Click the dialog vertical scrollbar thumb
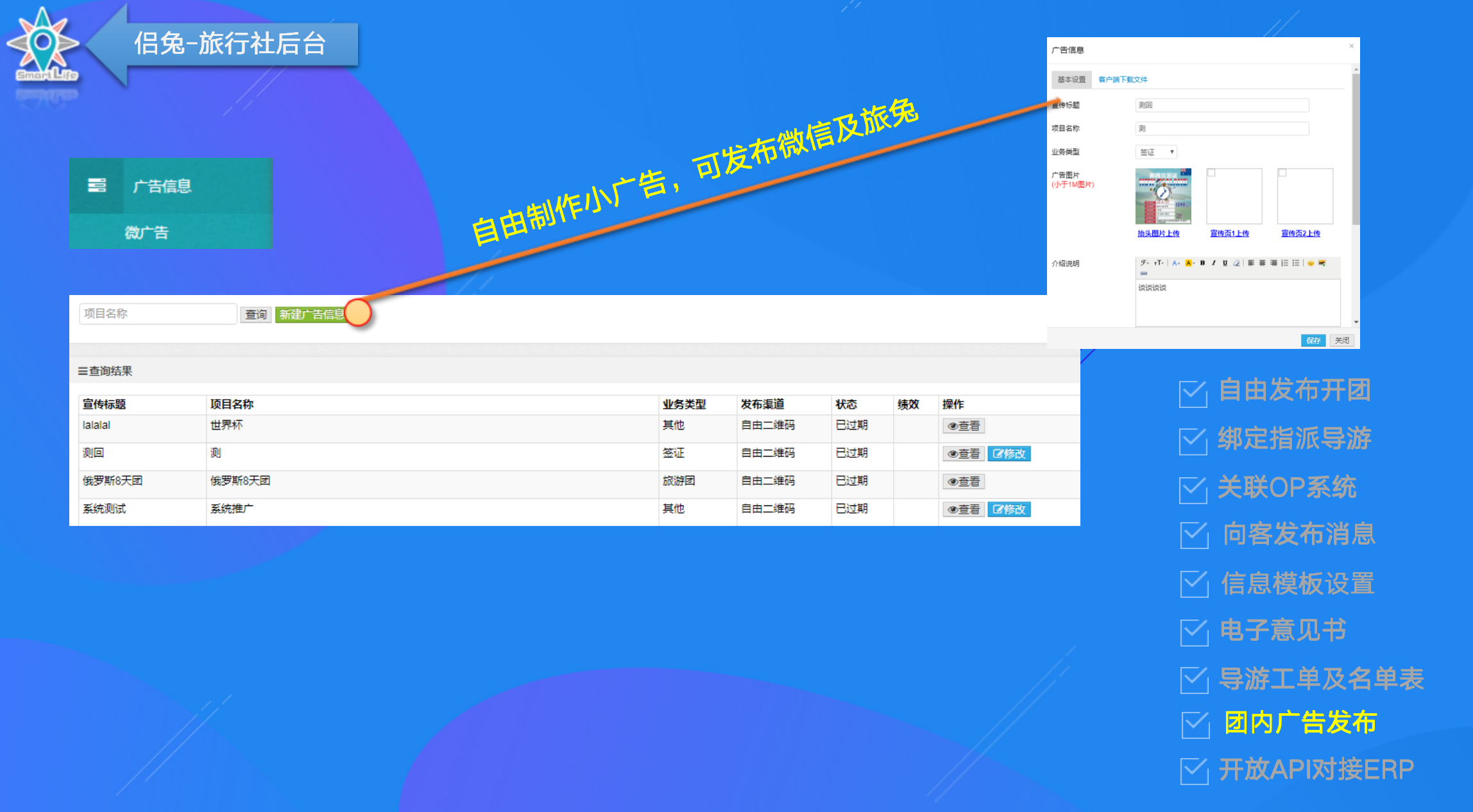This screenshot has height=812, width=1473. pos(1356,149)
